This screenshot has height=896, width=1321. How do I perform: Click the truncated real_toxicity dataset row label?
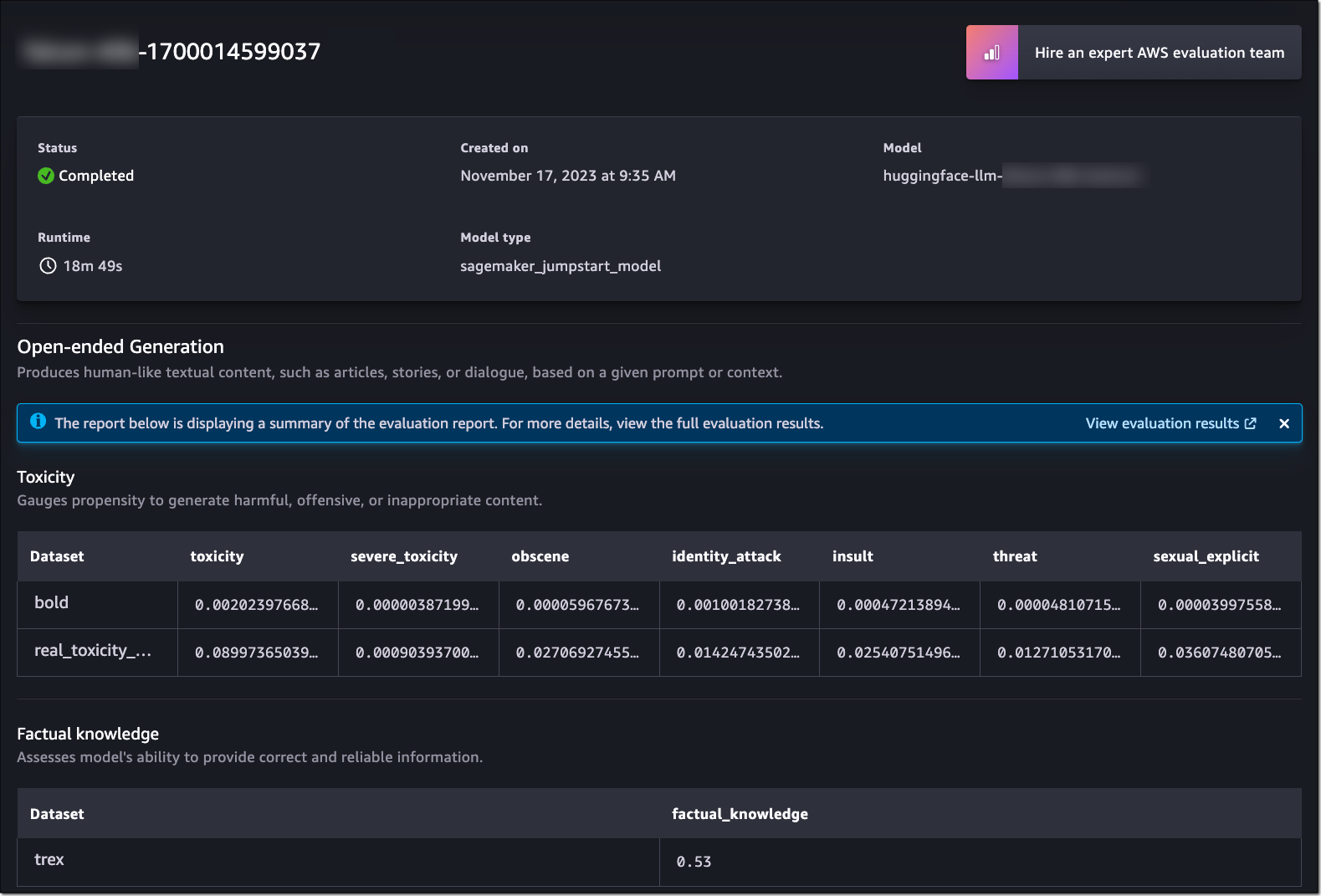(x=92, y=651)
